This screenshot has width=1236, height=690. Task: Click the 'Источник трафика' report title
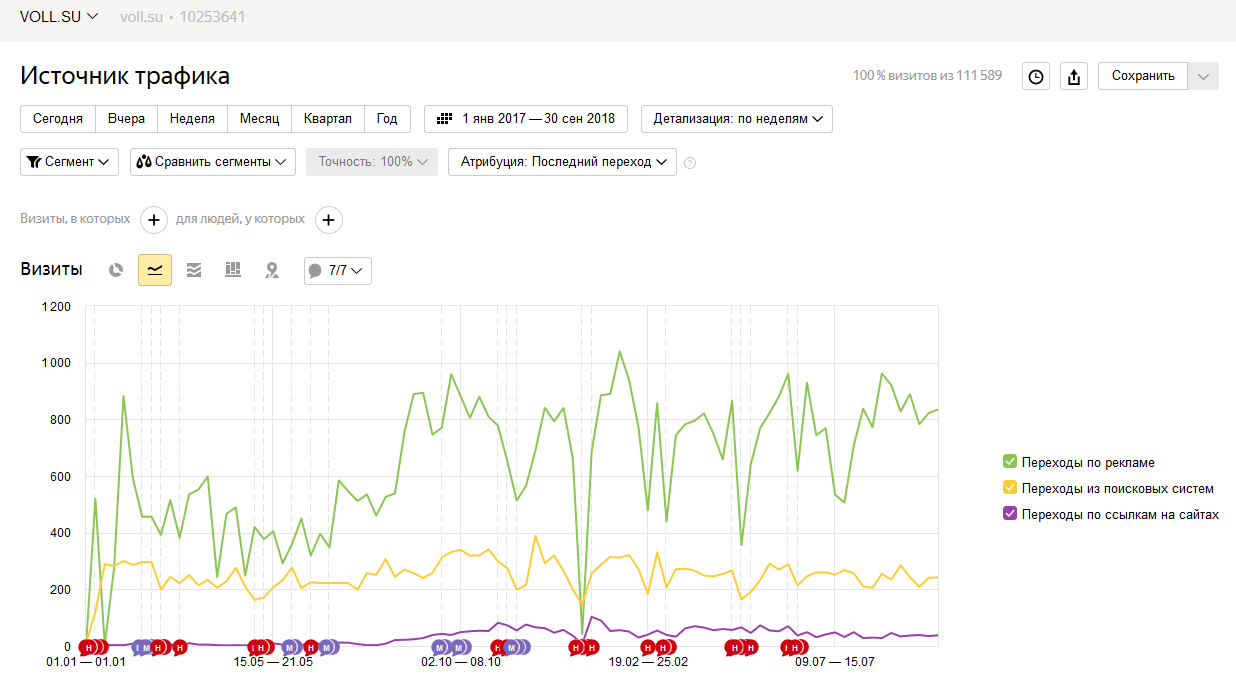pos(125,76)
